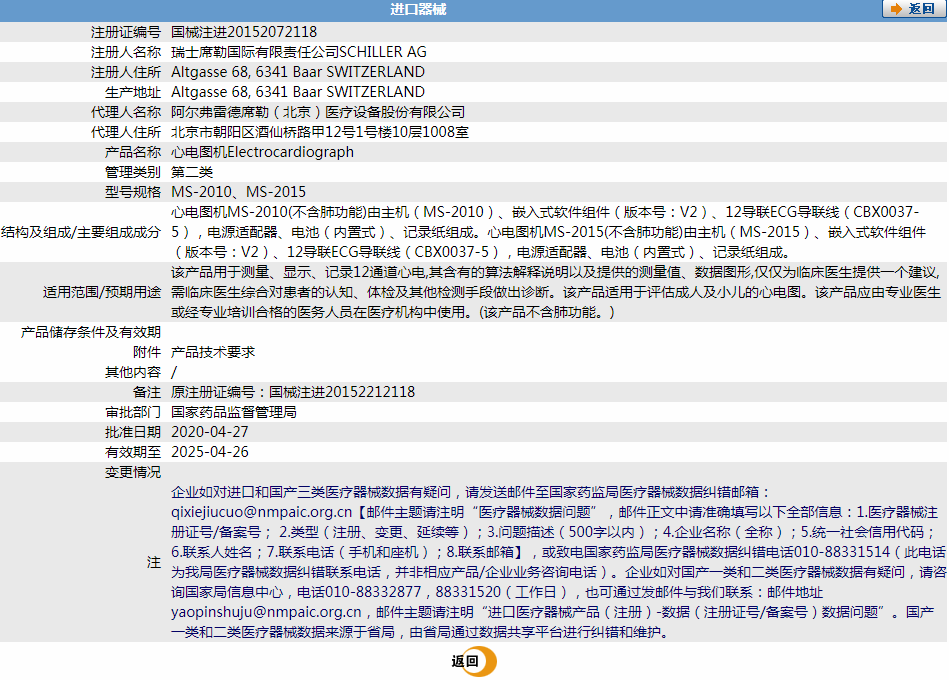Click the 批准日期 label
Screen dimensions: 949x680
(133, 432)
